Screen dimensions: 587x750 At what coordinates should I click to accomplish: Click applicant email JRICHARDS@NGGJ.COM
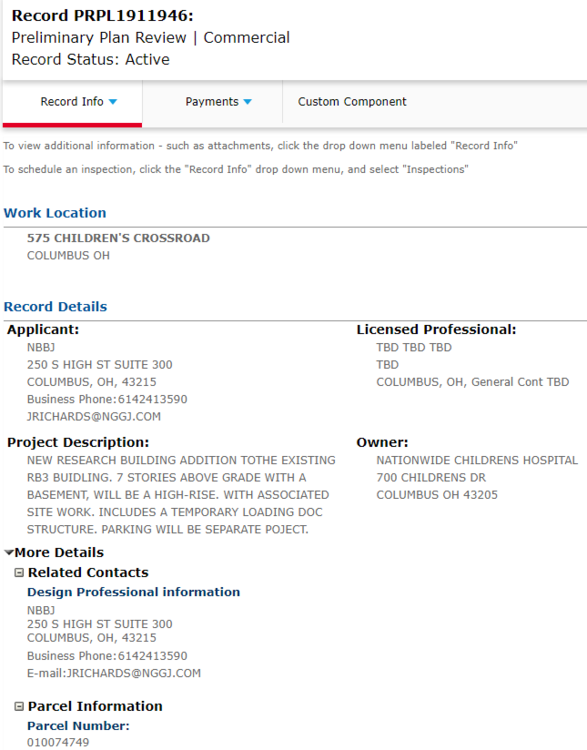tap(94, 417)
